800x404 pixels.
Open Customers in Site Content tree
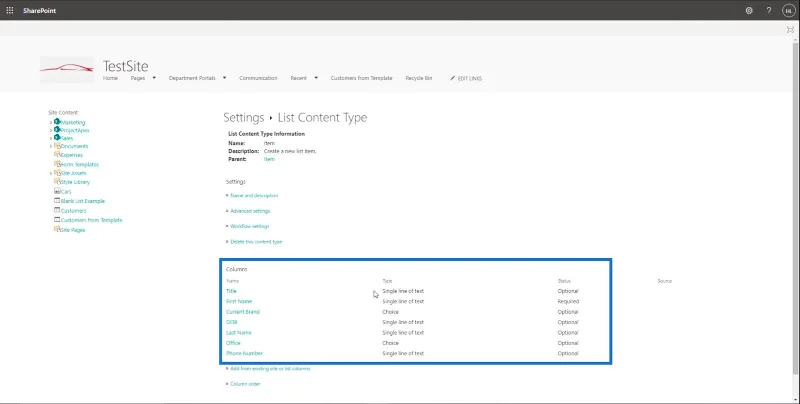click(x=73, y=211)
